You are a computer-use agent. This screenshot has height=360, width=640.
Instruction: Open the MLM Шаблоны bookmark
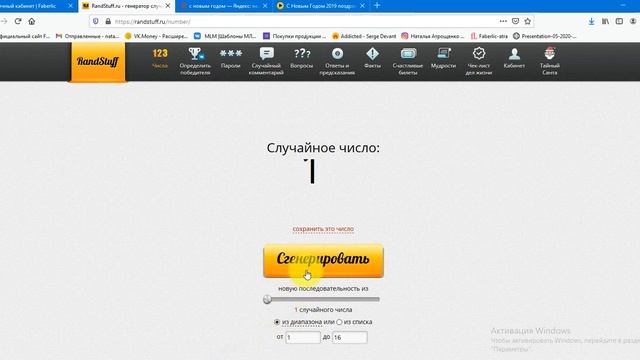tap(225, 36)
